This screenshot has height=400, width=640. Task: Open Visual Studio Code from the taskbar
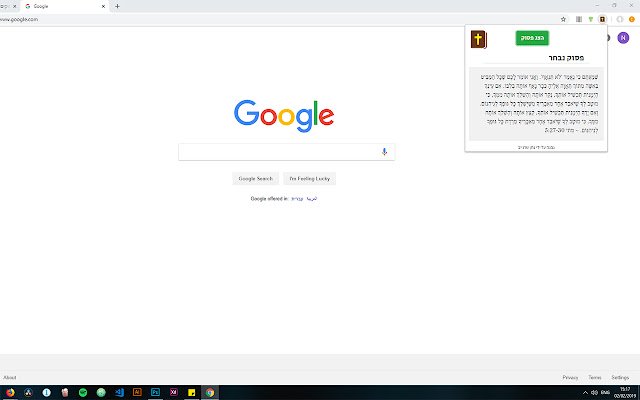click(x=119, y=393)
